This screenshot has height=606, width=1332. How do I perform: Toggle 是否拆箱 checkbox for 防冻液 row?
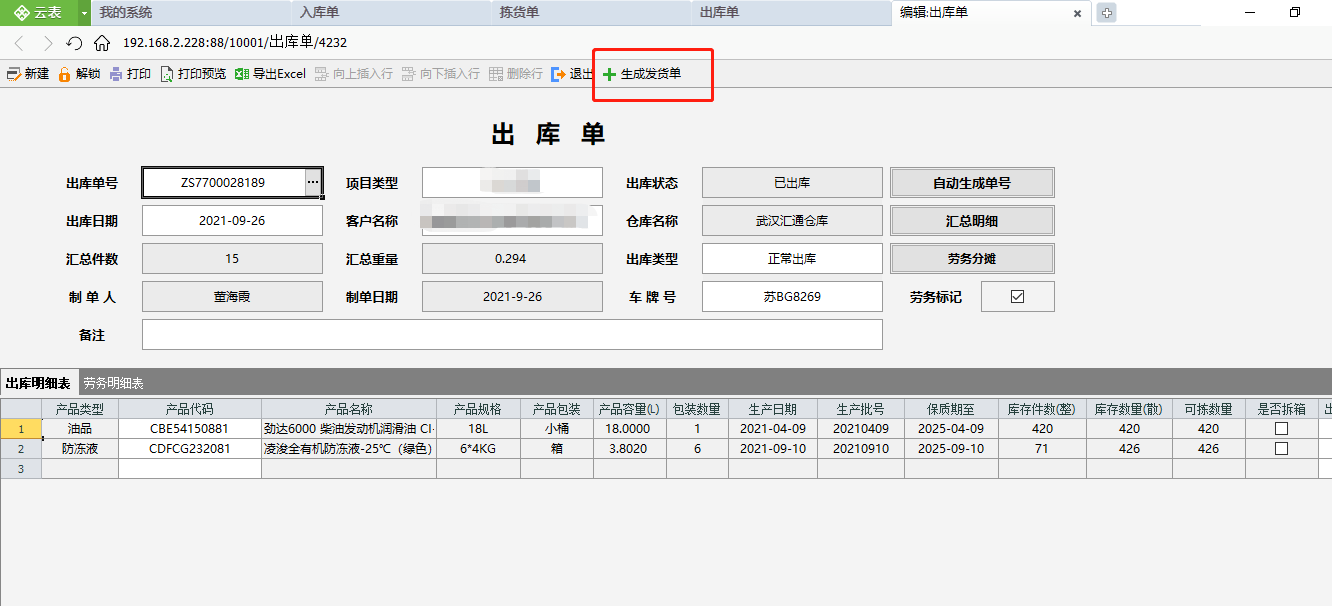point(1281,449)
